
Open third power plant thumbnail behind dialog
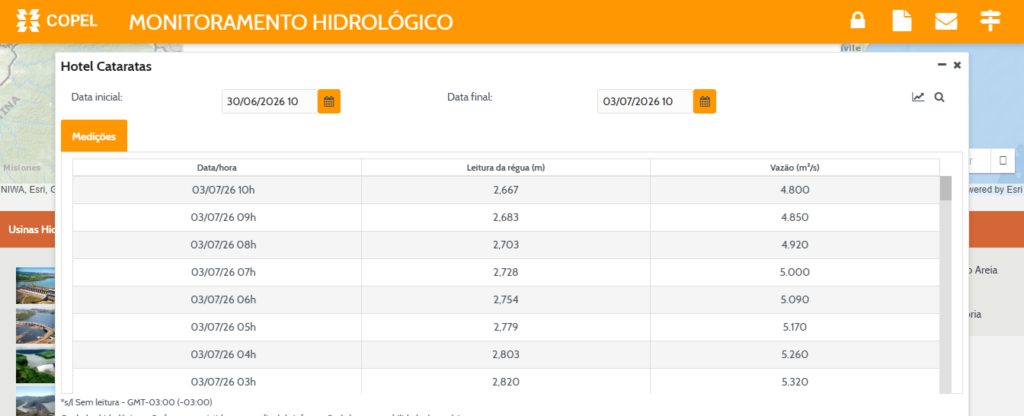(x=35, y=365)
